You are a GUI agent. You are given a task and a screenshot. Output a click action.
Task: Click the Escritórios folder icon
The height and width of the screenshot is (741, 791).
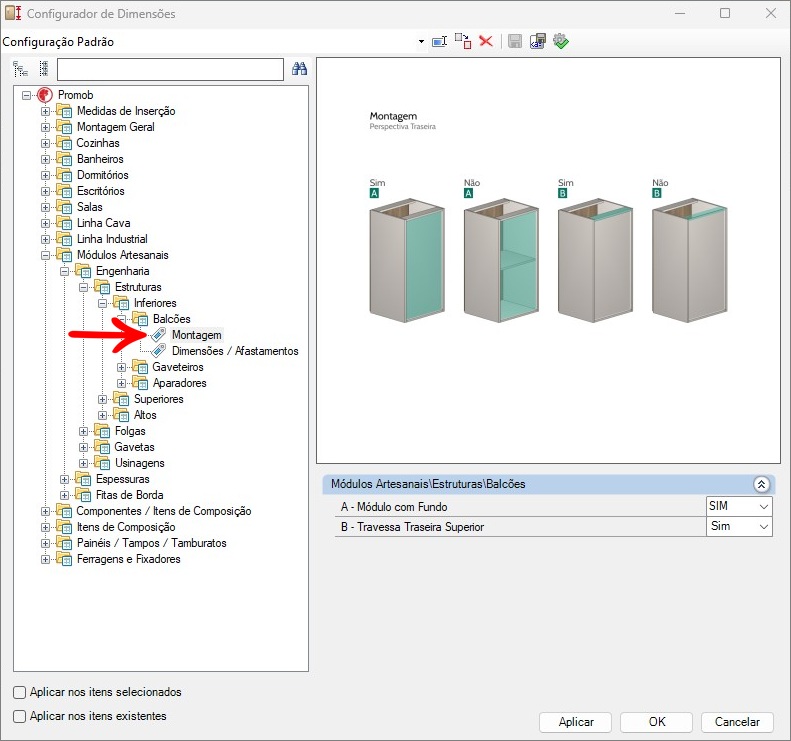(64, 191)
